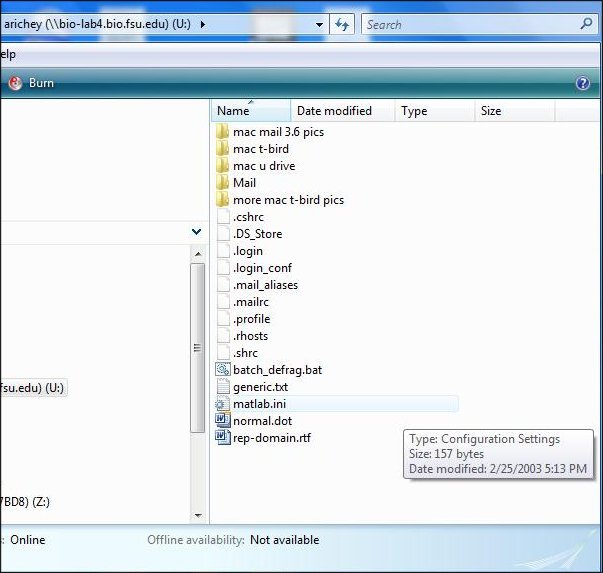The width and height of the screenshot is (603, 573).
Task: Sort files by Type column
Action: 435,111
